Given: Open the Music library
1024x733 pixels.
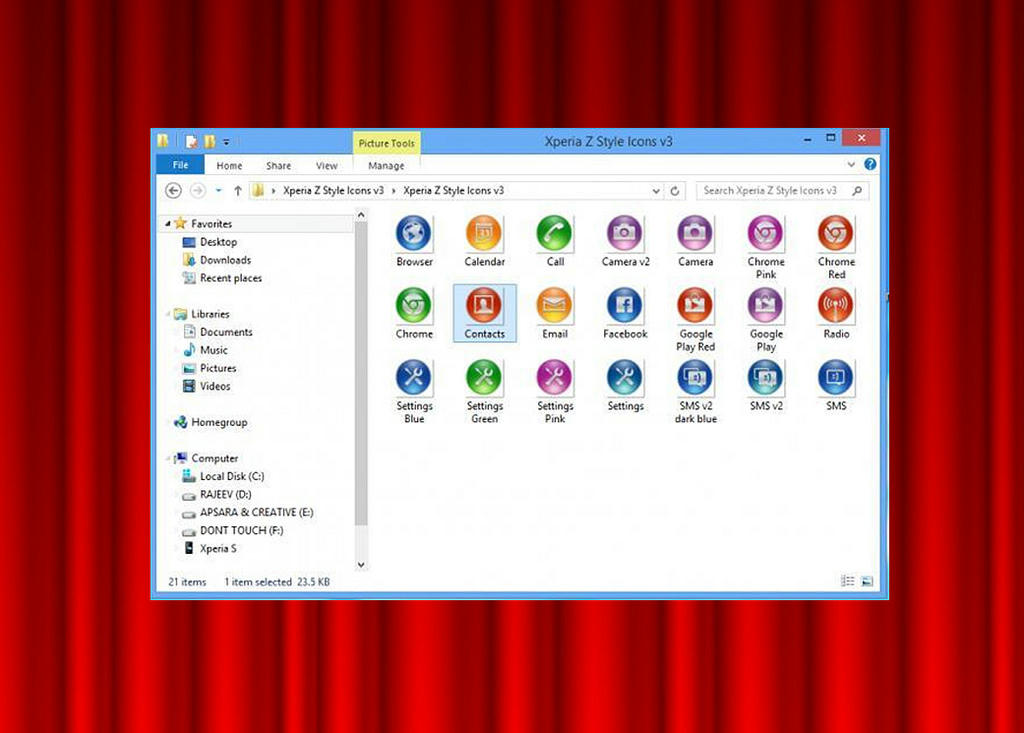Looking at the screenshot, I should coord(214,350).
